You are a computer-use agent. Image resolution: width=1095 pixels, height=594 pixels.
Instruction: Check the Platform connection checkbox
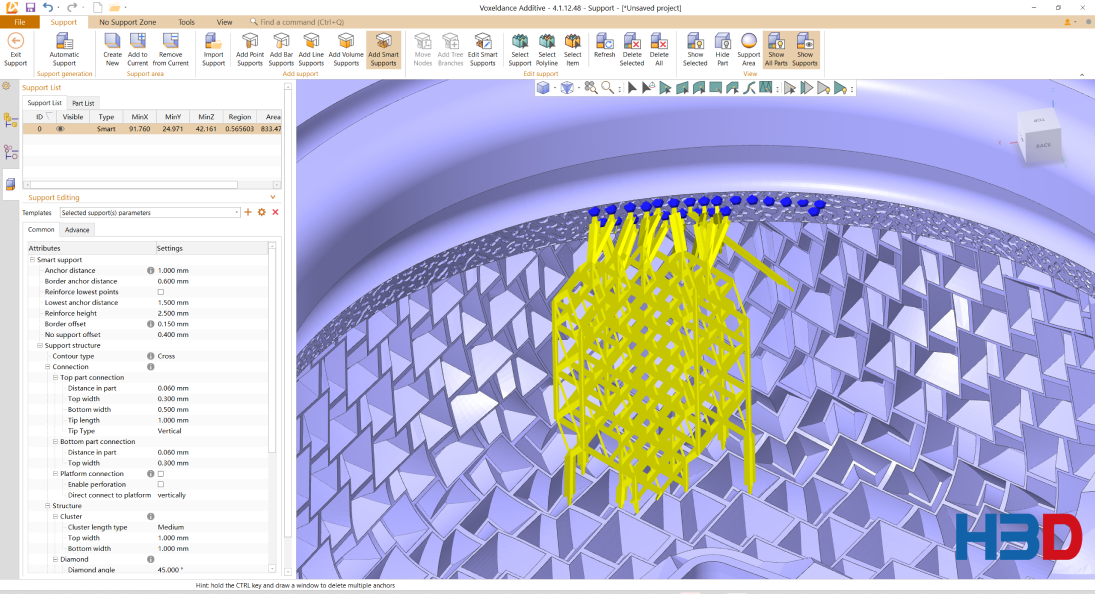tap(161, 474)
